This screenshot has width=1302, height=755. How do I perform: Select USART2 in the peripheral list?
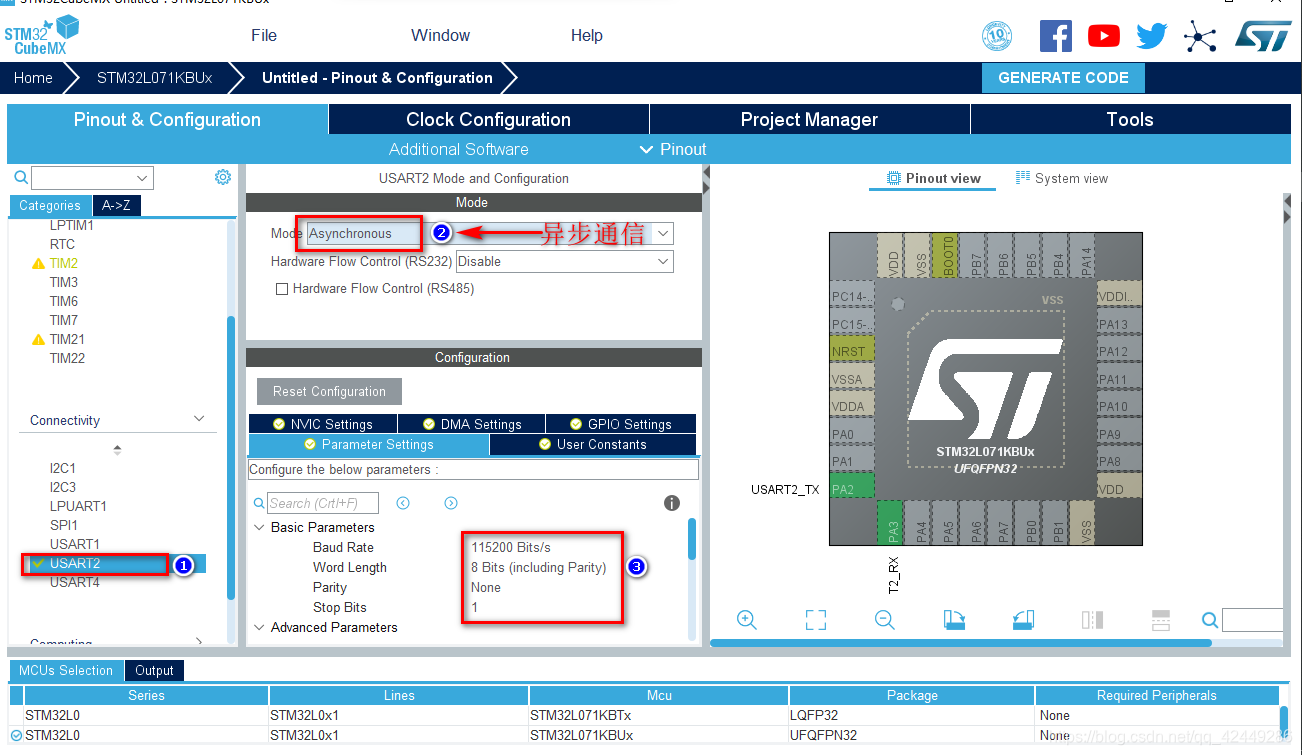[75, 563]
